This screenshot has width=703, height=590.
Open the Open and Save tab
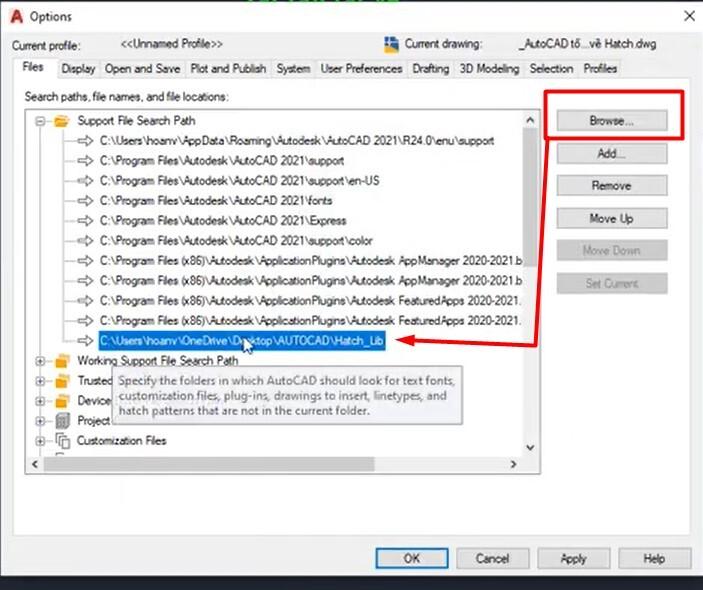tap(142, 69)
